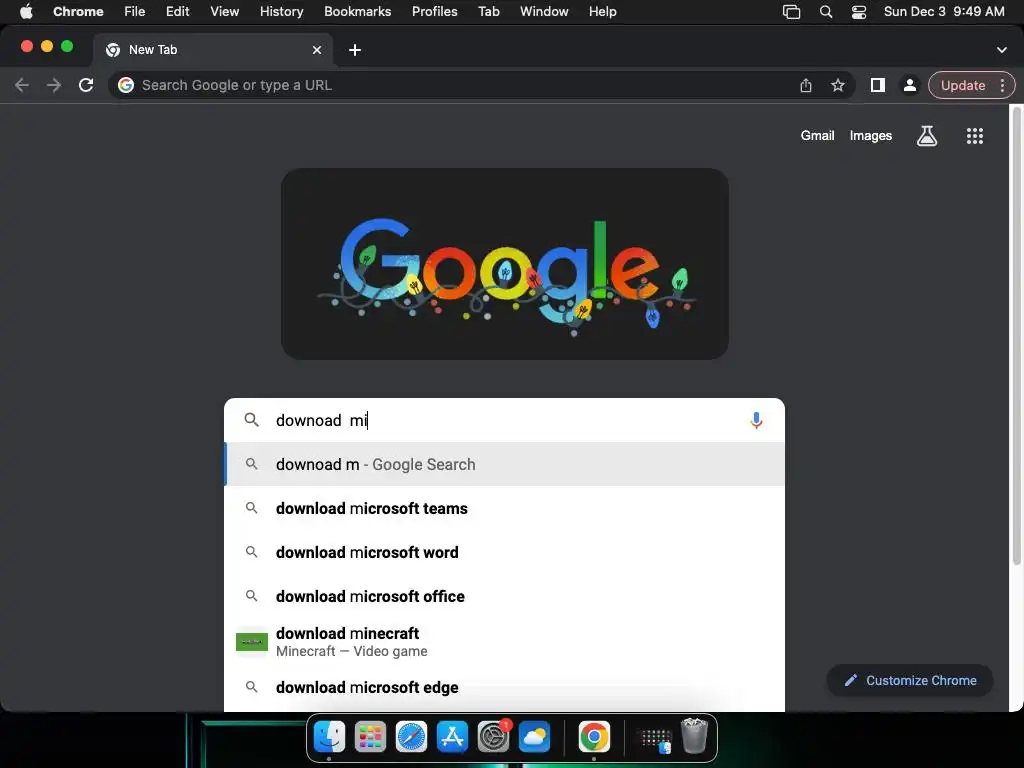
Task: Open the Apple menu
Action: (26, 11)
